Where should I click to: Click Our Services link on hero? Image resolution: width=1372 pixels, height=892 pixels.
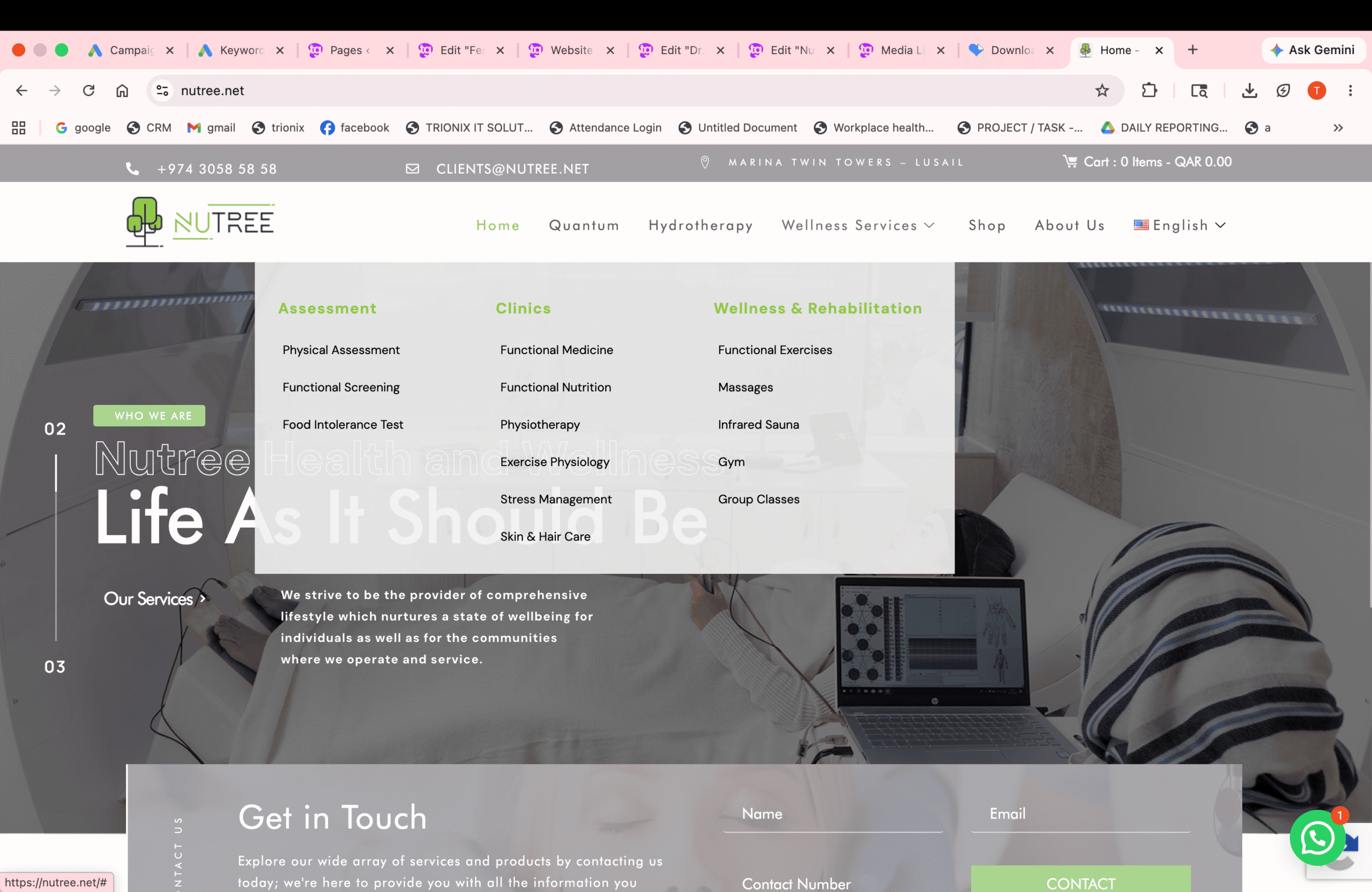[x=154, y=599]
